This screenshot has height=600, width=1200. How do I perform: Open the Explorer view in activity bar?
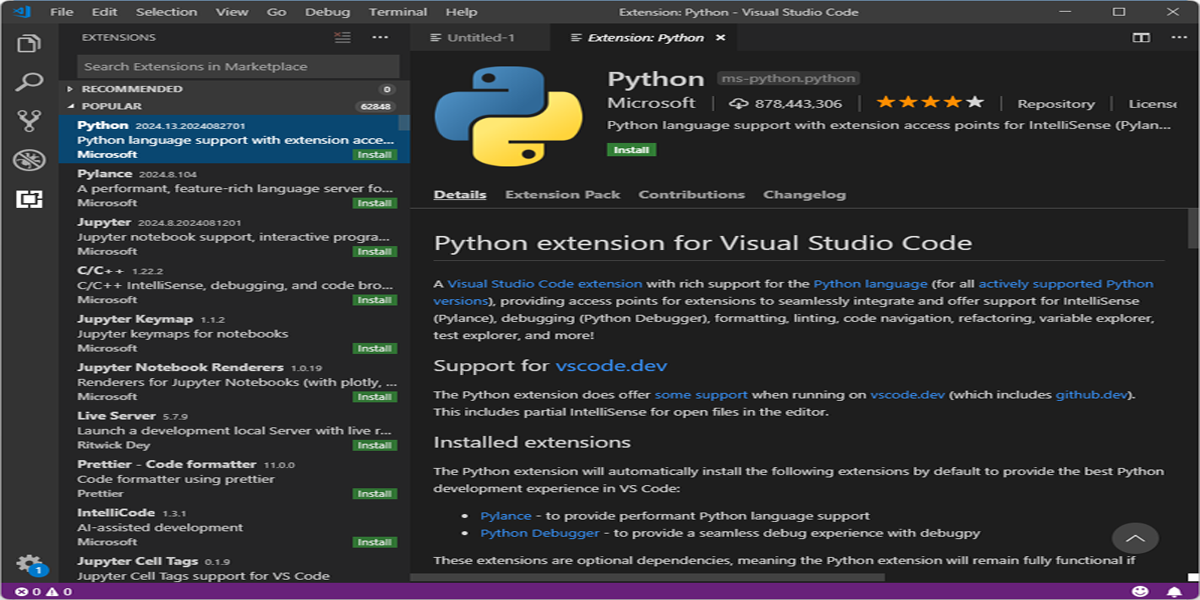click(29, 44)
